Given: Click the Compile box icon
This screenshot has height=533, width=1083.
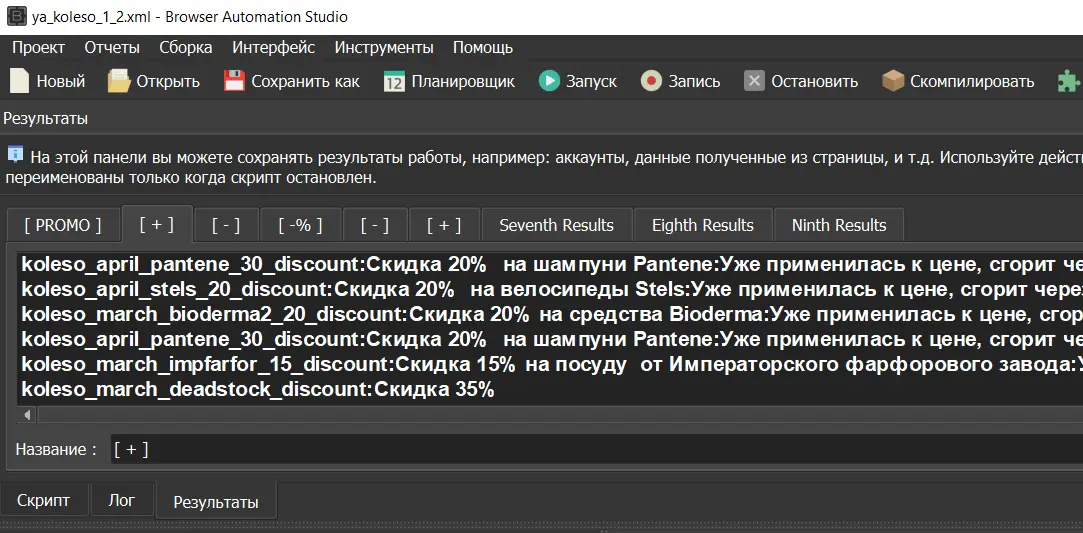Looking at the screenshot, I should pyautogui.click(x=893, y=81).
